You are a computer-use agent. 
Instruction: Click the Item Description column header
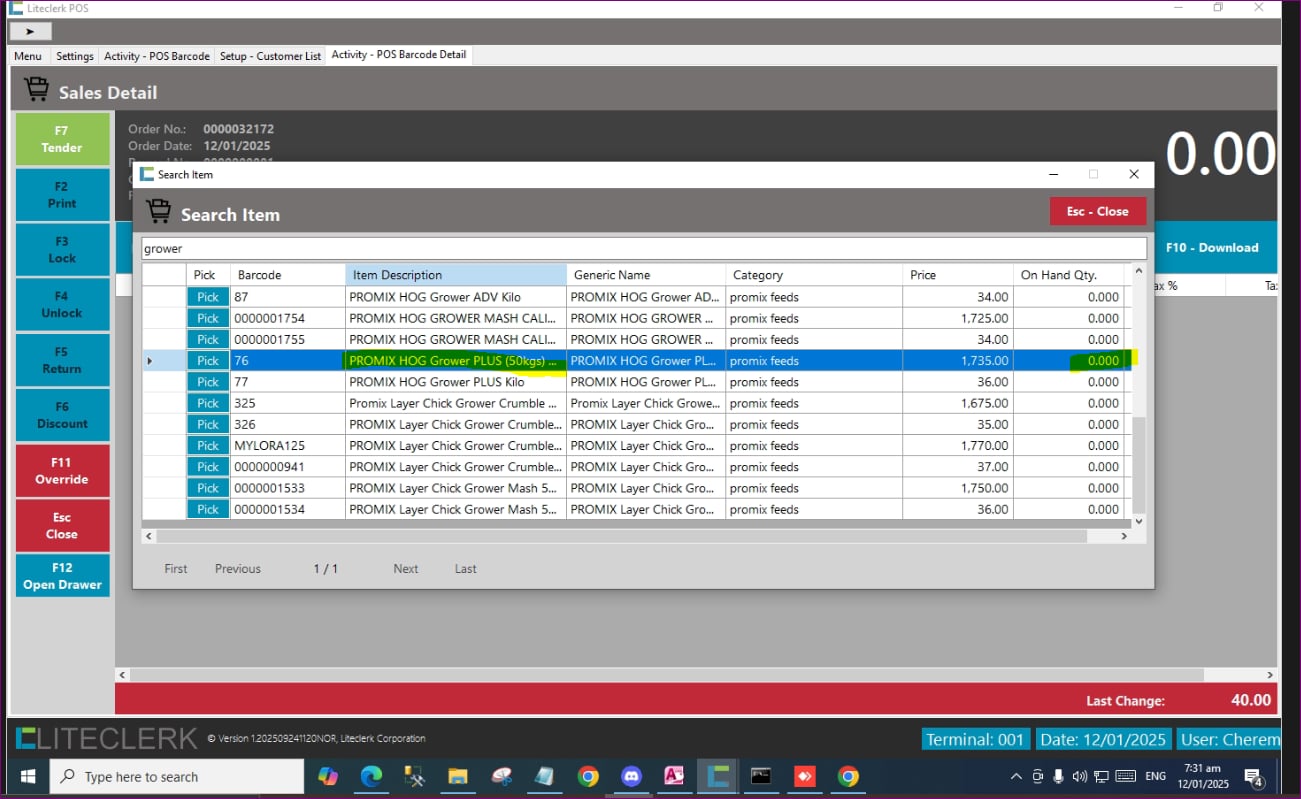(455, 275)
